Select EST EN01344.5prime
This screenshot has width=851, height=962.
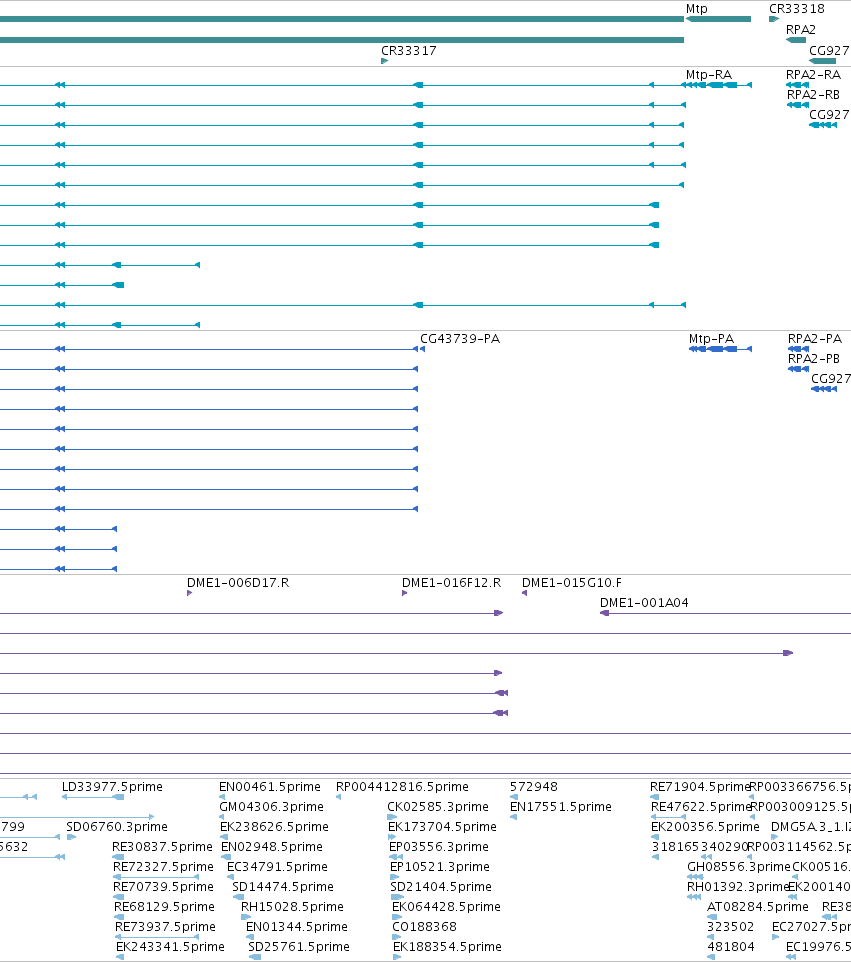coord(297,926)
